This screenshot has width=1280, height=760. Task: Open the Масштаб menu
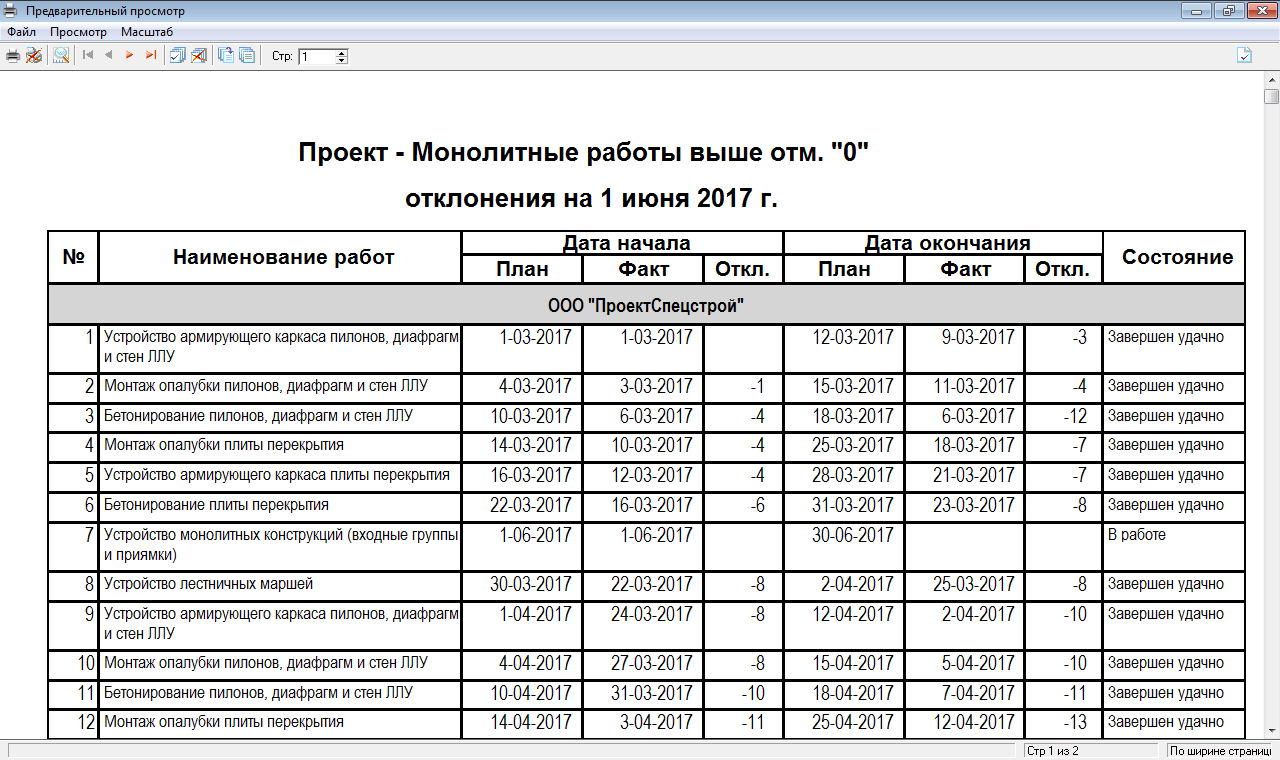tap(147, 32)
